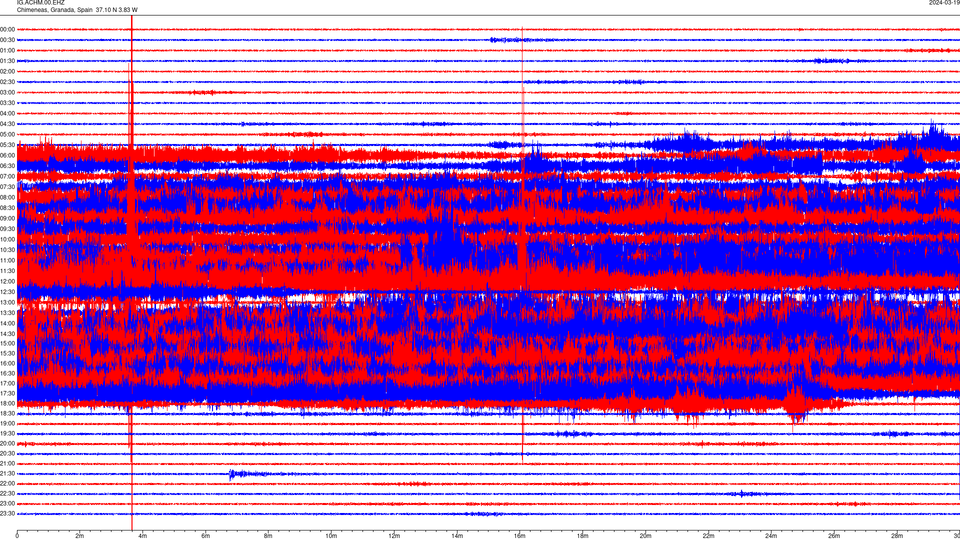Click the "03:30" time row label
960x540 pixels.
click(7, 103)
